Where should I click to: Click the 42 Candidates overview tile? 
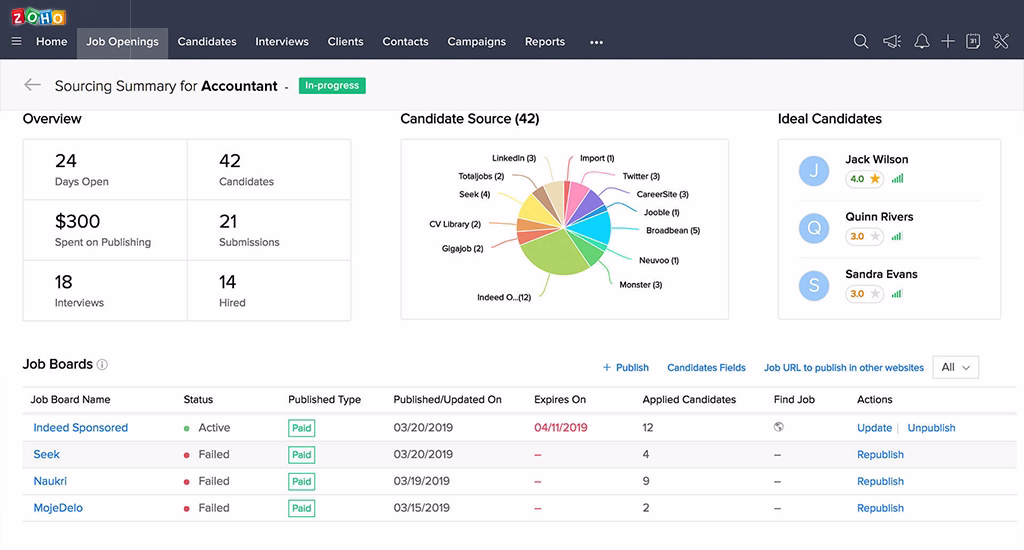pos(269,169)
